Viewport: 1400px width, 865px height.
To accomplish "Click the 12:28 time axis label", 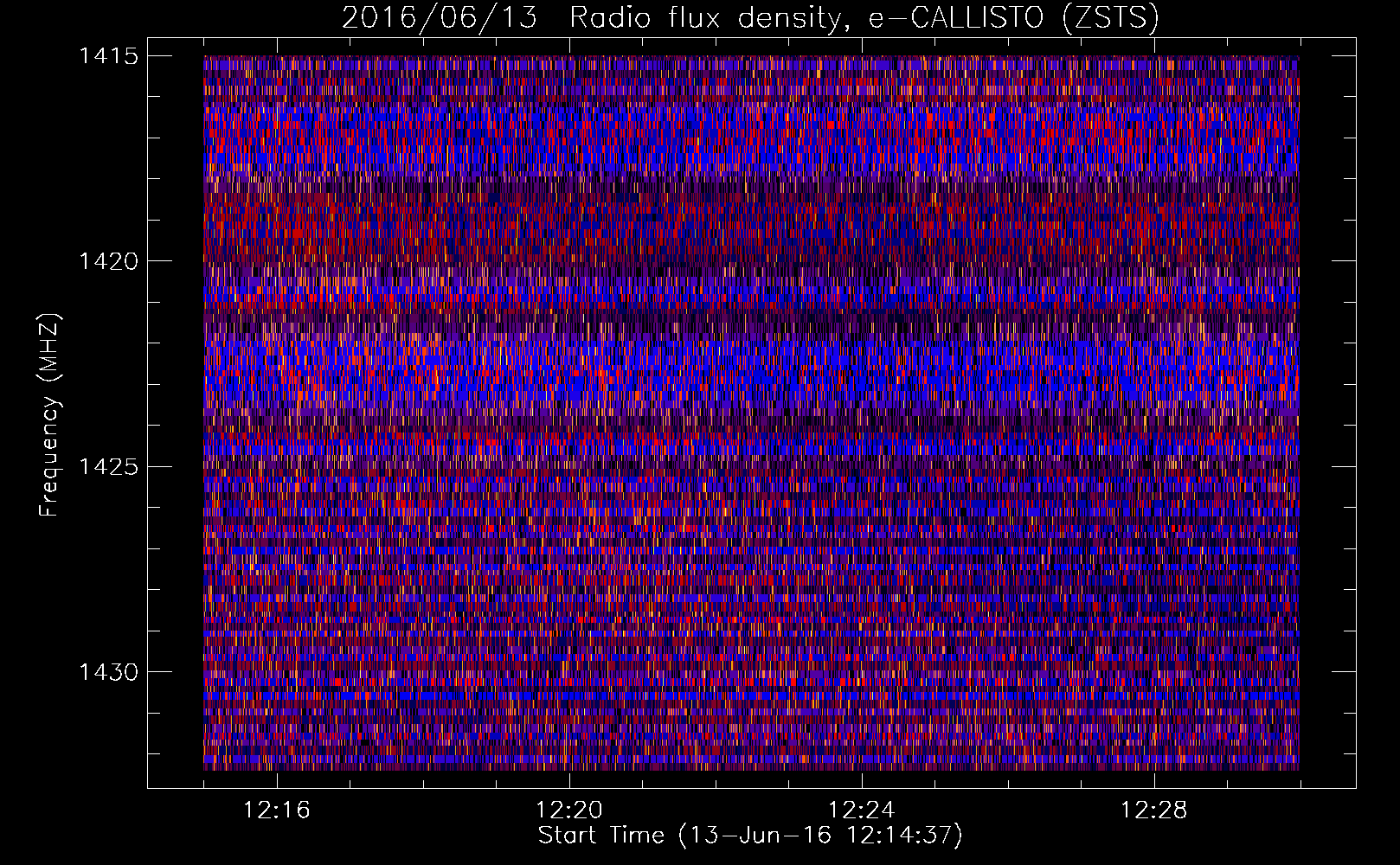I will click(1154, 811).
